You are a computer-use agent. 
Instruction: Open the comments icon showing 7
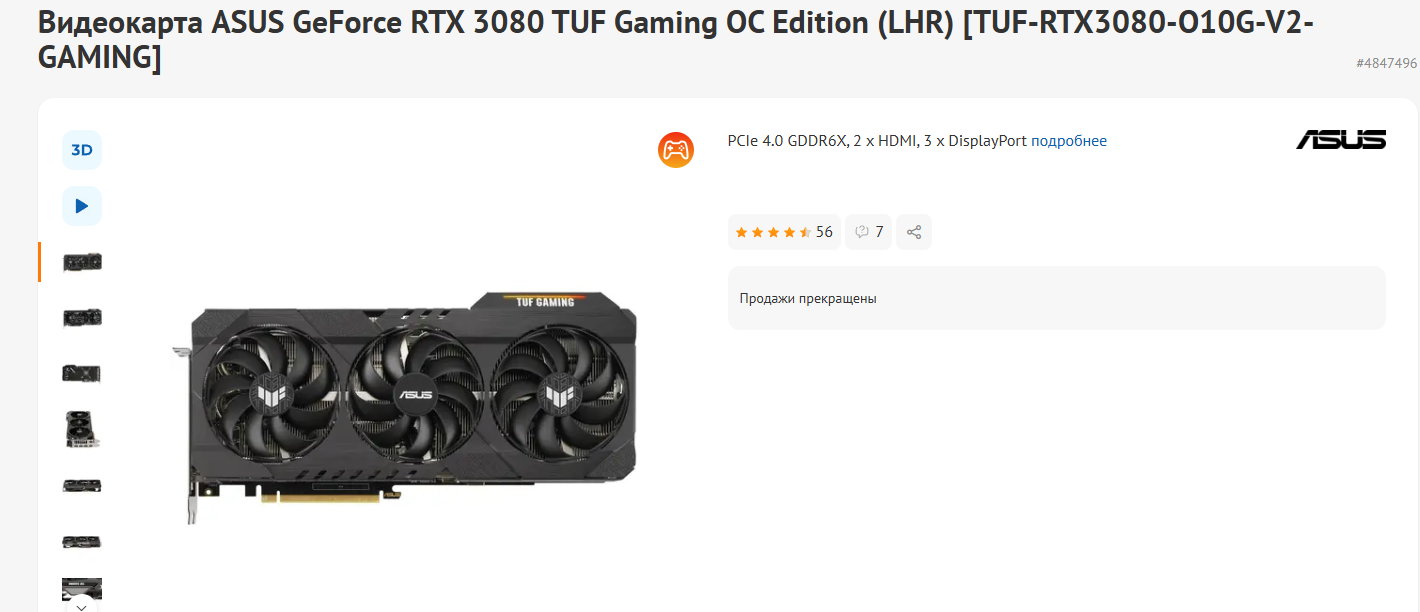(868, 232)
